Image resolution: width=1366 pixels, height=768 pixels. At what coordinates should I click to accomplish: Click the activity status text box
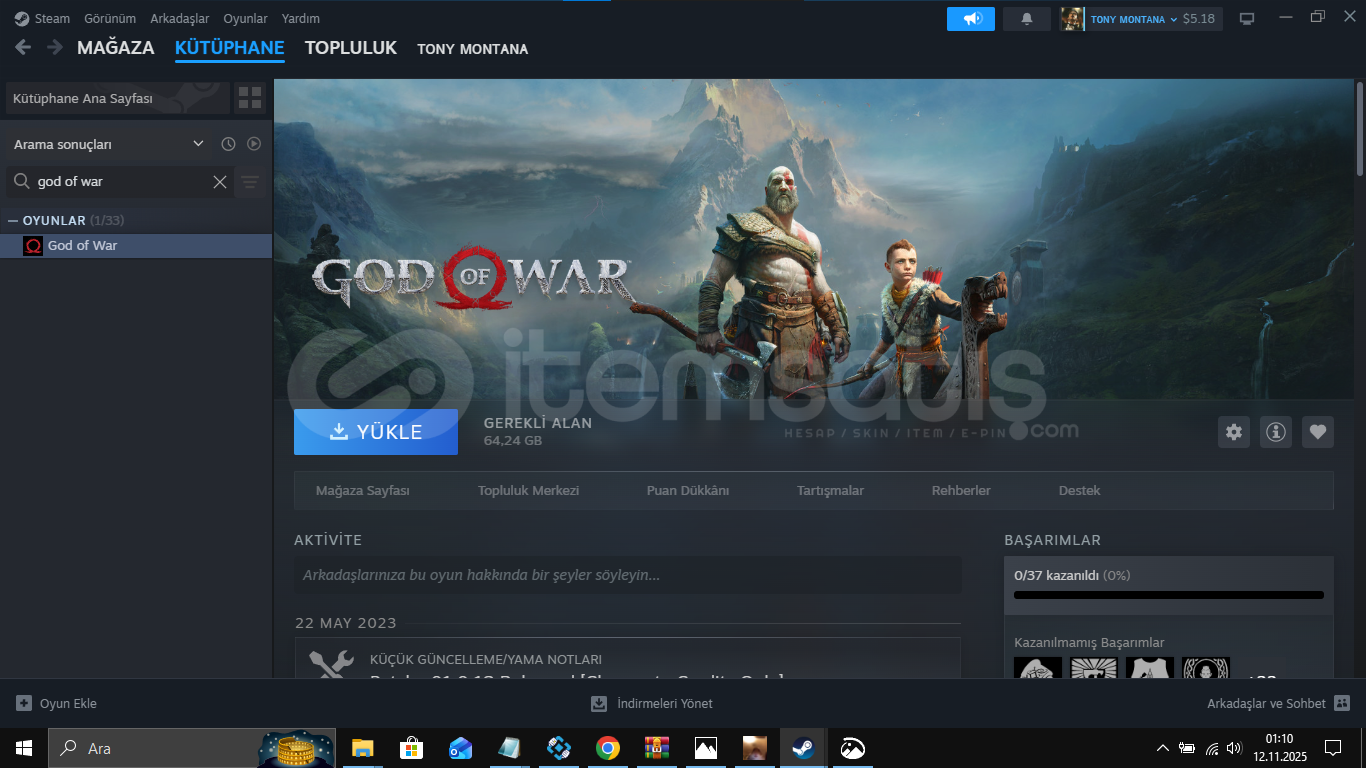pos(627,575)
